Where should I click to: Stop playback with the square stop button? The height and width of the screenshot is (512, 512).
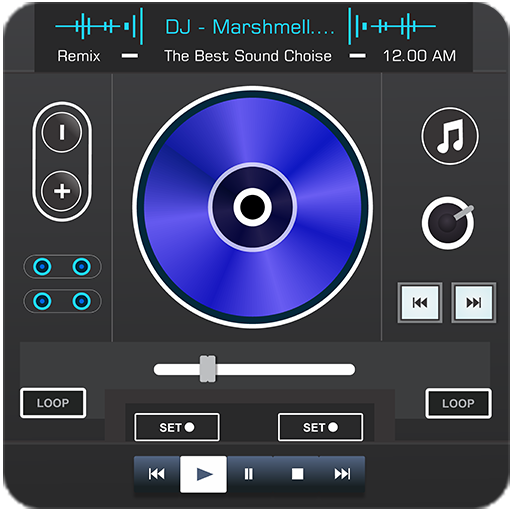coord(297,474)
